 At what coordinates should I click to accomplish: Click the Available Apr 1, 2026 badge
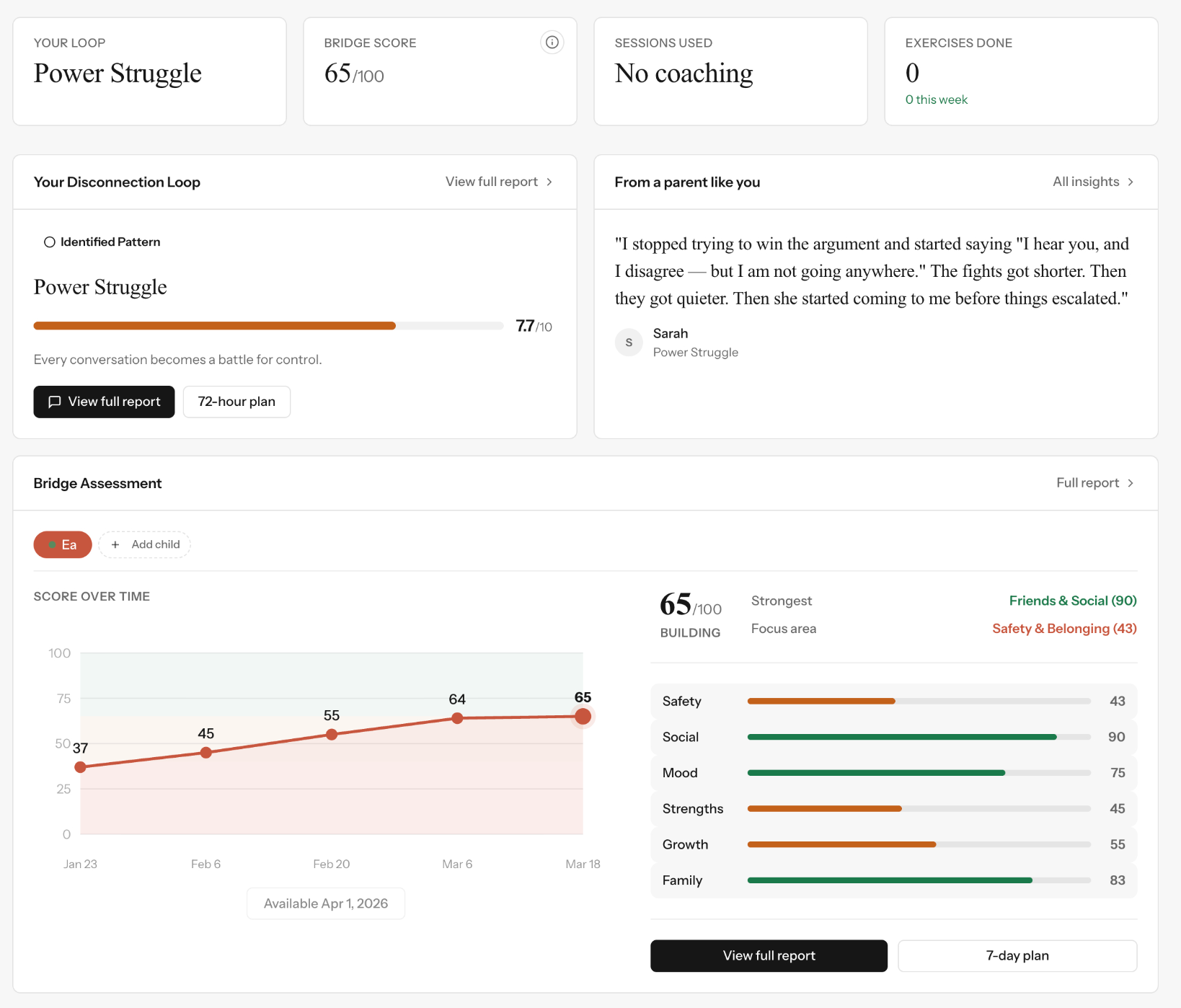[325, 903]
